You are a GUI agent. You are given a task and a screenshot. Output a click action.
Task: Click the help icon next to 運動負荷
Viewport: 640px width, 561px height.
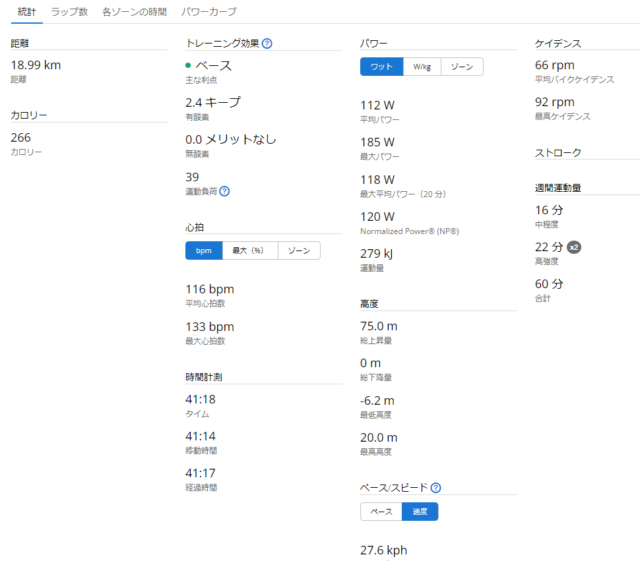pos(224,191)
